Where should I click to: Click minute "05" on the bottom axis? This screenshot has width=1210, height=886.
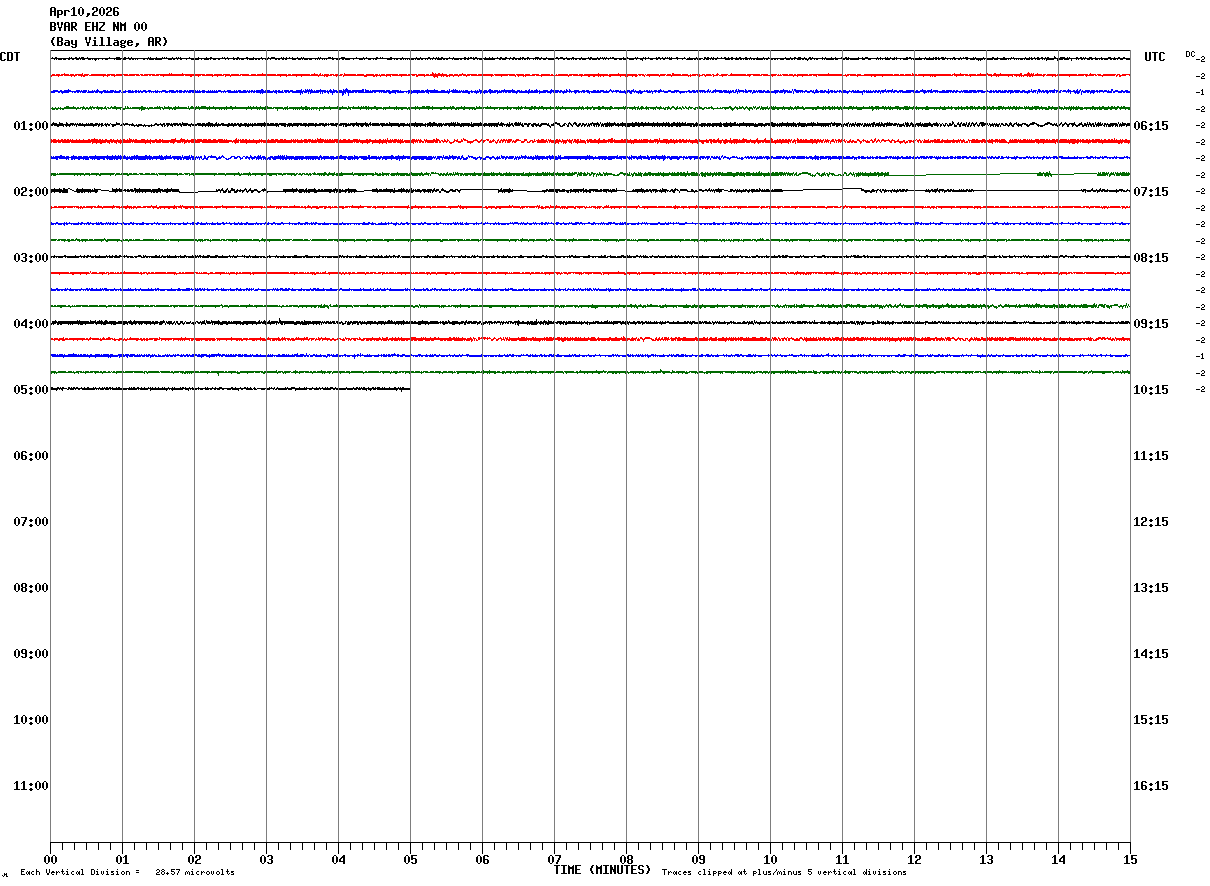[x=410, y=860]
